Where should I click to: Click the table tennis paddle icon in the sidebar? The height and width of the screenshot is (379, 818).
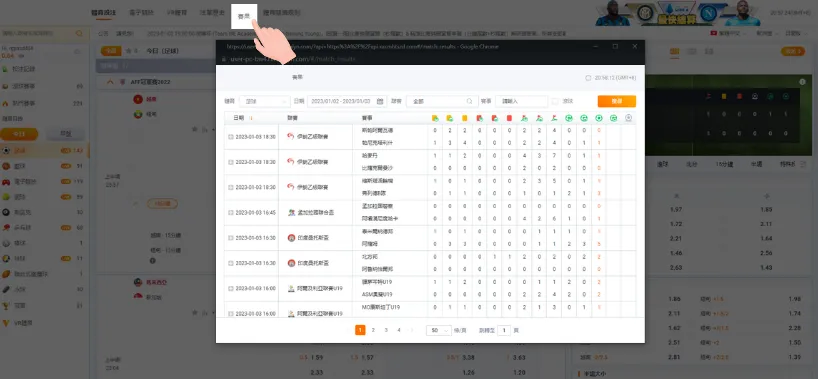[x=6, y=228]
